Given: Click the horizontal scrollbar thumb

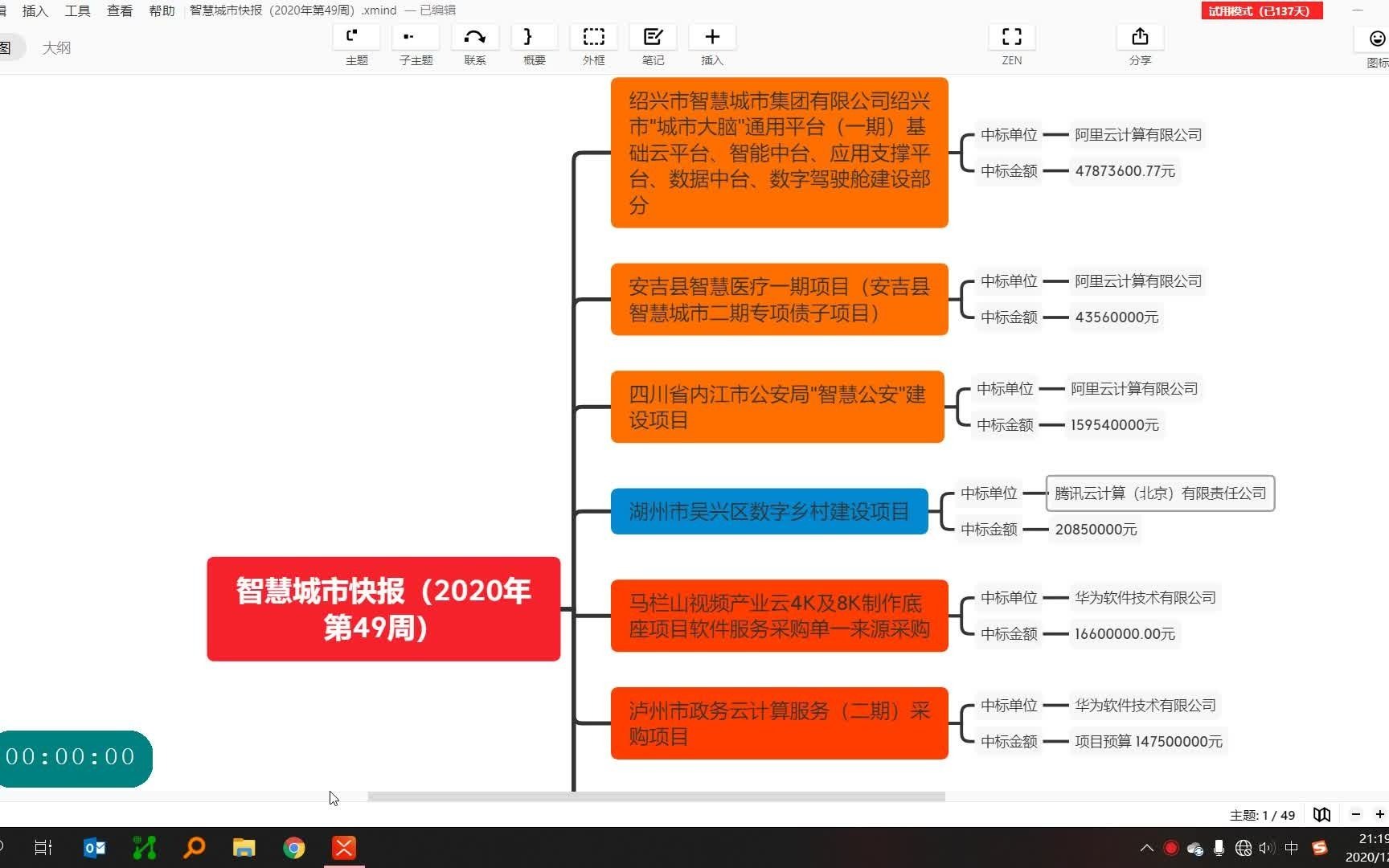Looking at the screenshot, I should point(656,796).
